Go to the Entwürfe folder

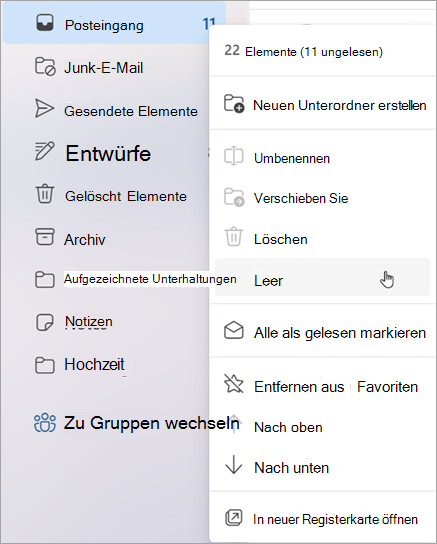pos(109,153)
